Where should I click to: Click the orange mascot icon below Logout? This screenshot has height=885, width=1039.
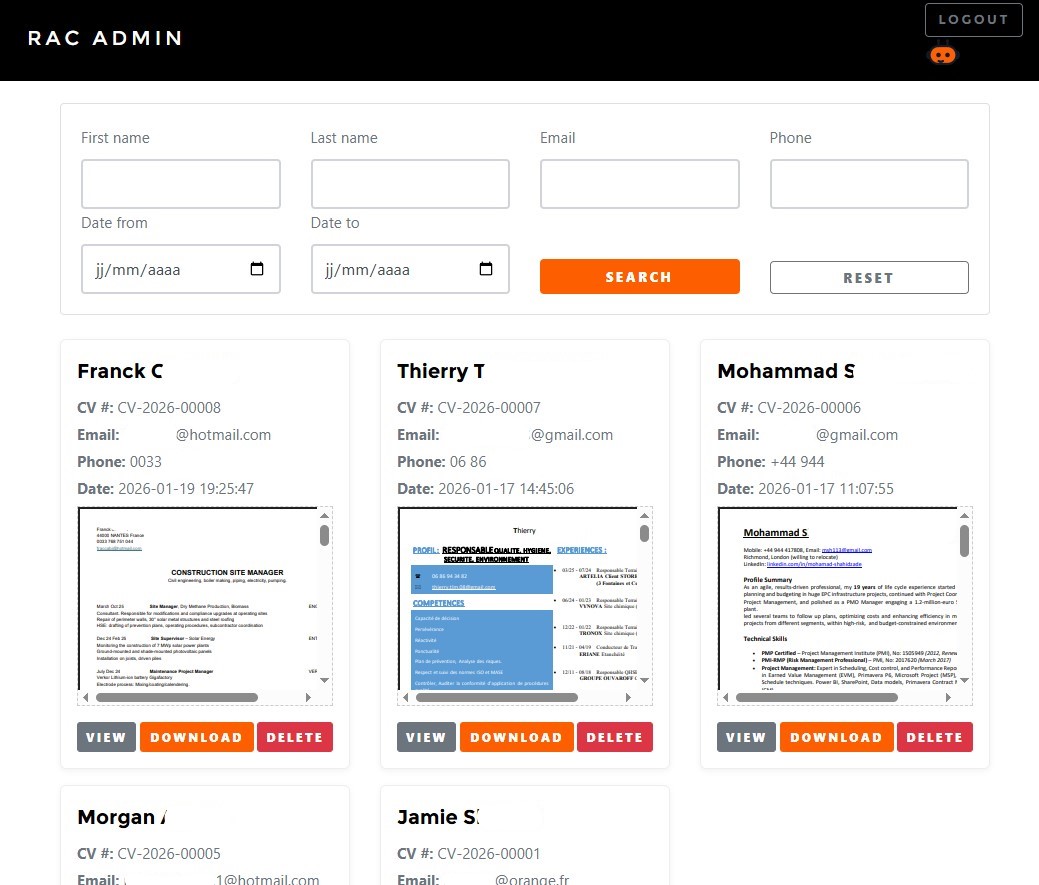point(943,55)
